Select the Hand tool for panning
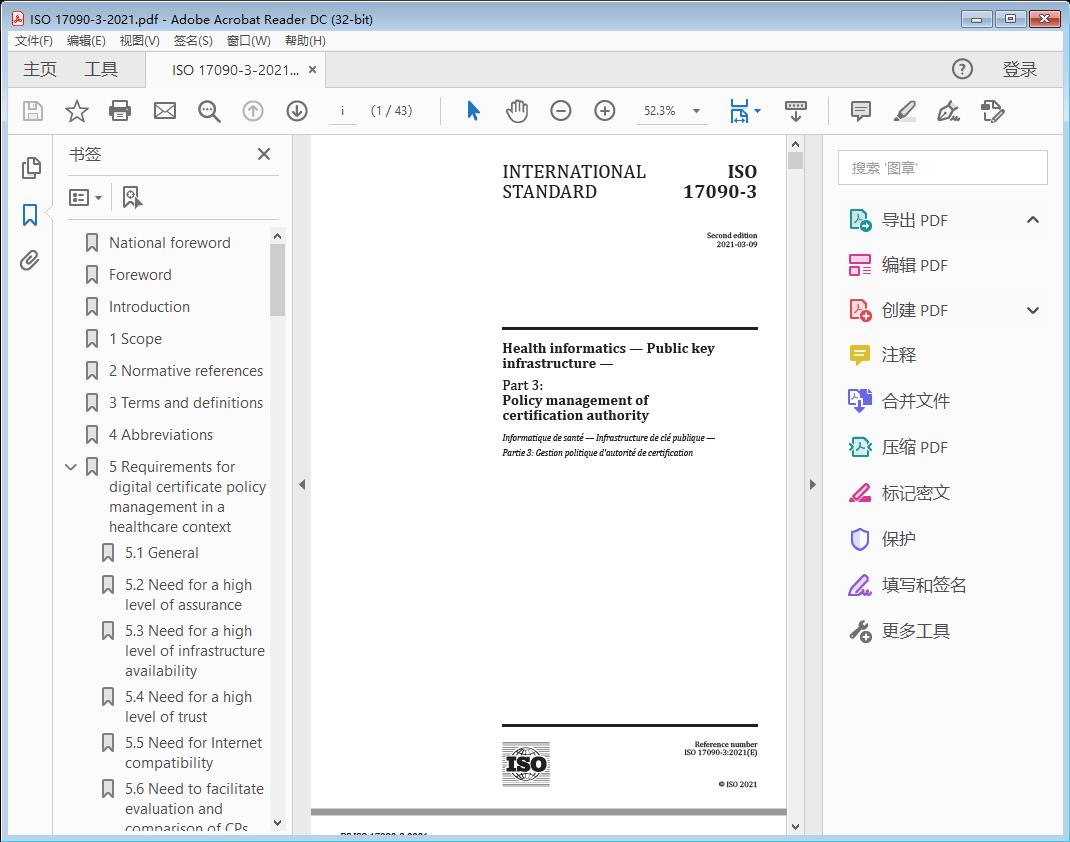 [x=517, y=111]
